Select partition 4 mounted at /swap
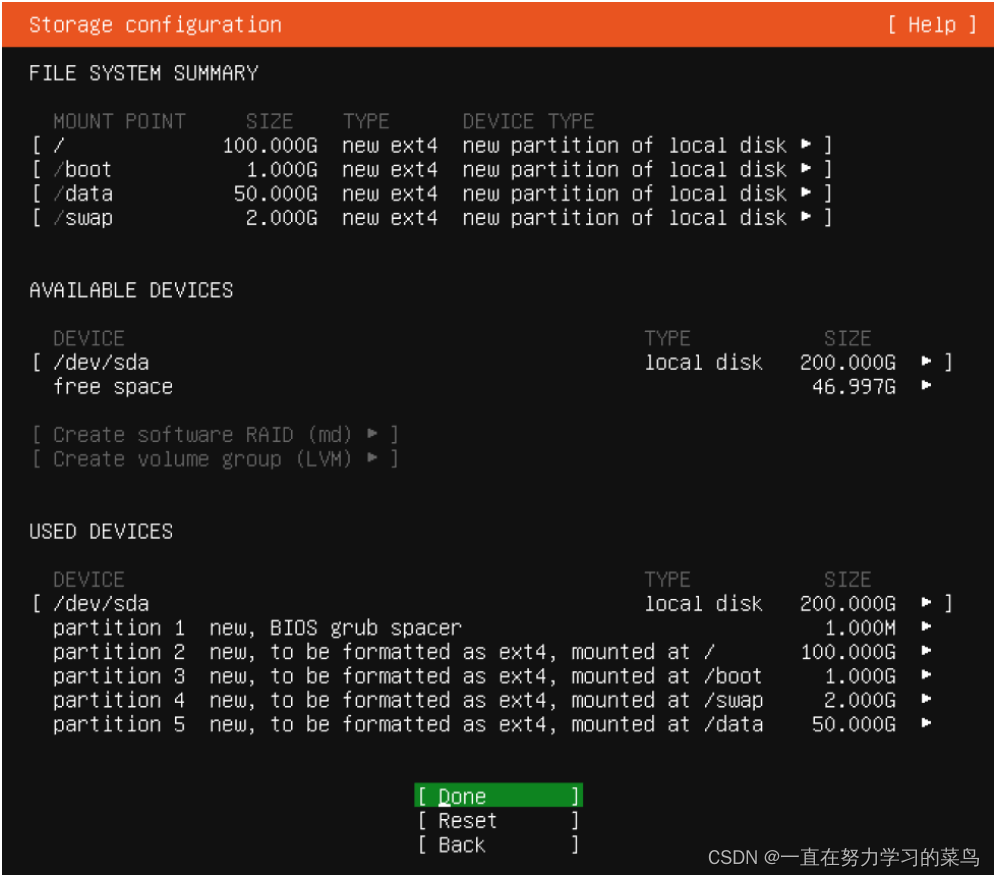The height and width of the screenshot is (877, 996). pos(492,700)
